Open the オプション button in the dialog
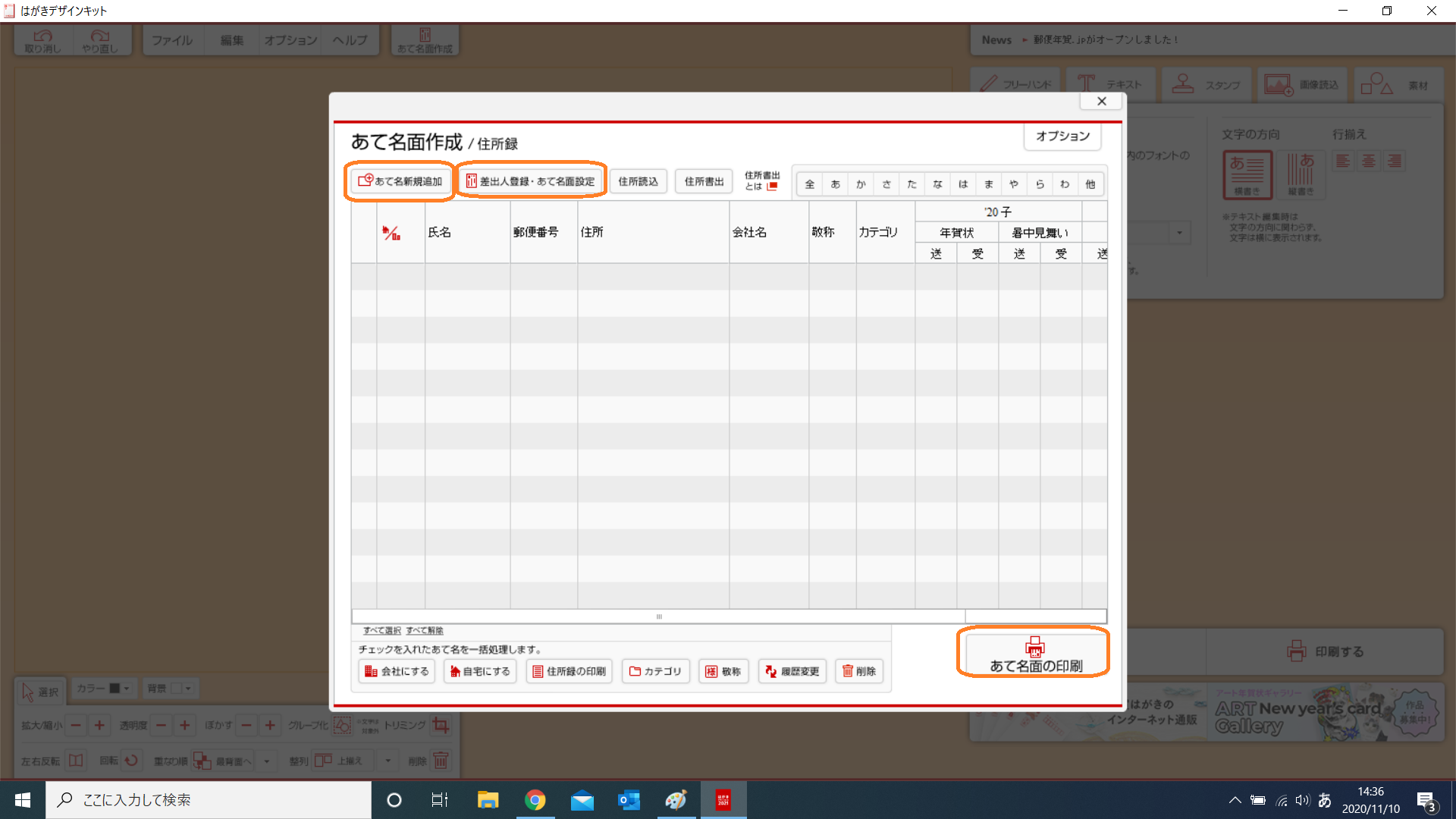This screenshot has width=1456, height=819. click(x=1062, y=136)
